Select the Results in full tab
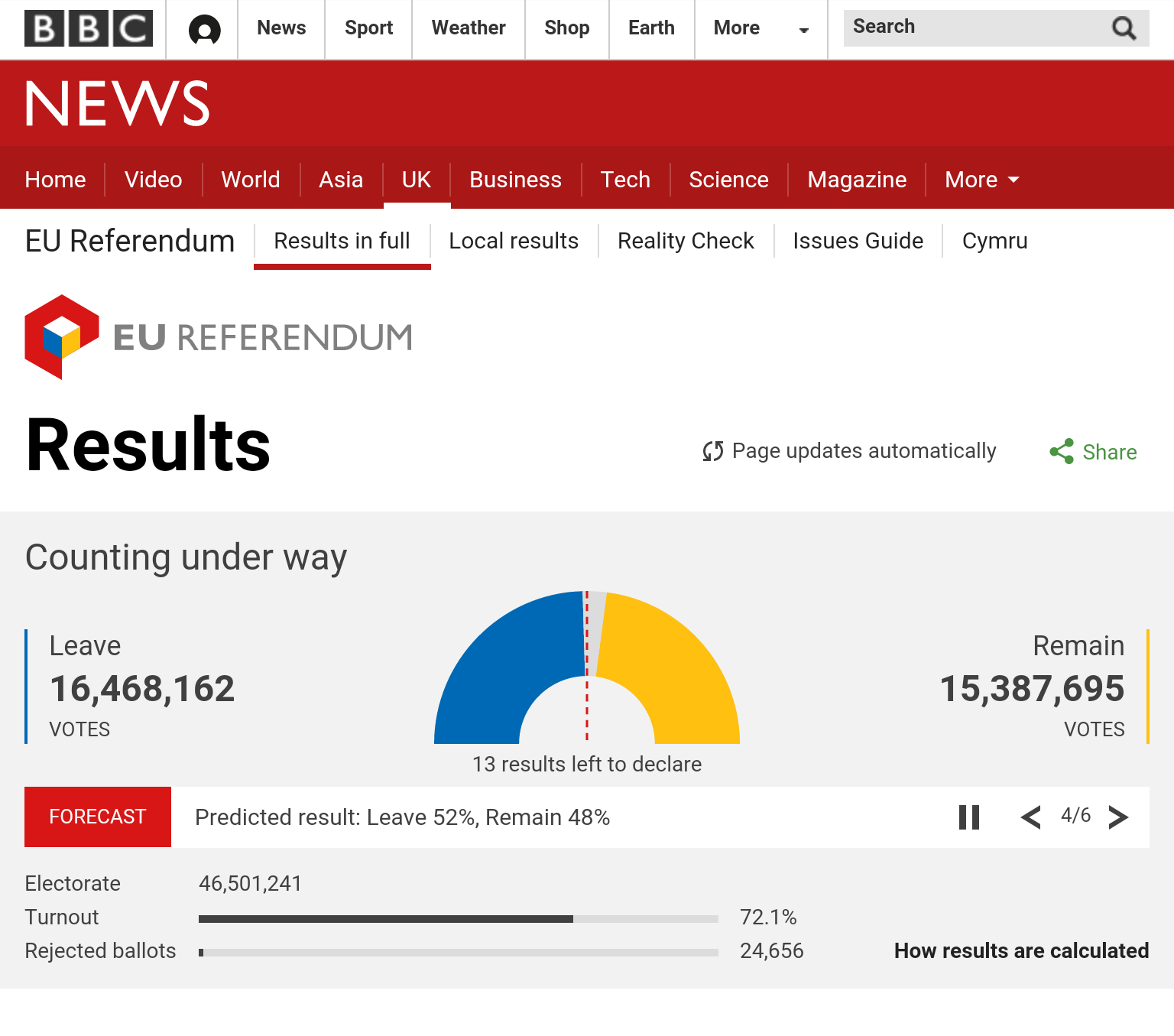This screenshot has height=1036, width=1174. point(342,241)
